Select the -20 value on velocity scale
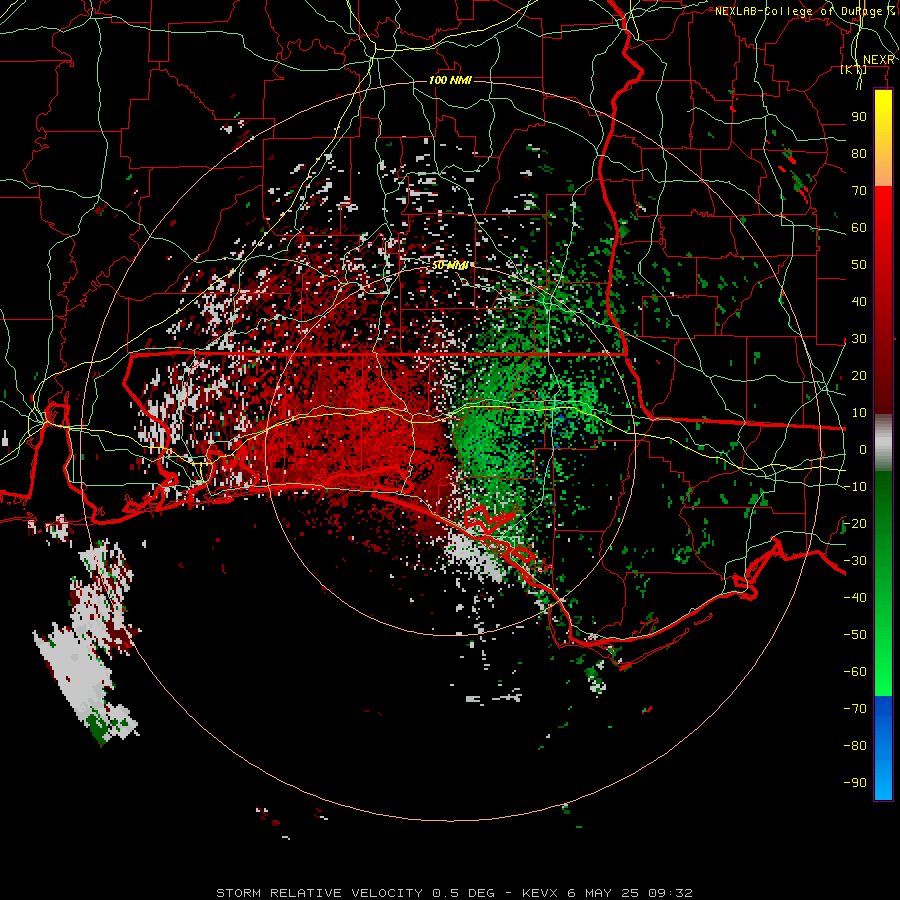The image size is (900, 900). tap(855, 523)
